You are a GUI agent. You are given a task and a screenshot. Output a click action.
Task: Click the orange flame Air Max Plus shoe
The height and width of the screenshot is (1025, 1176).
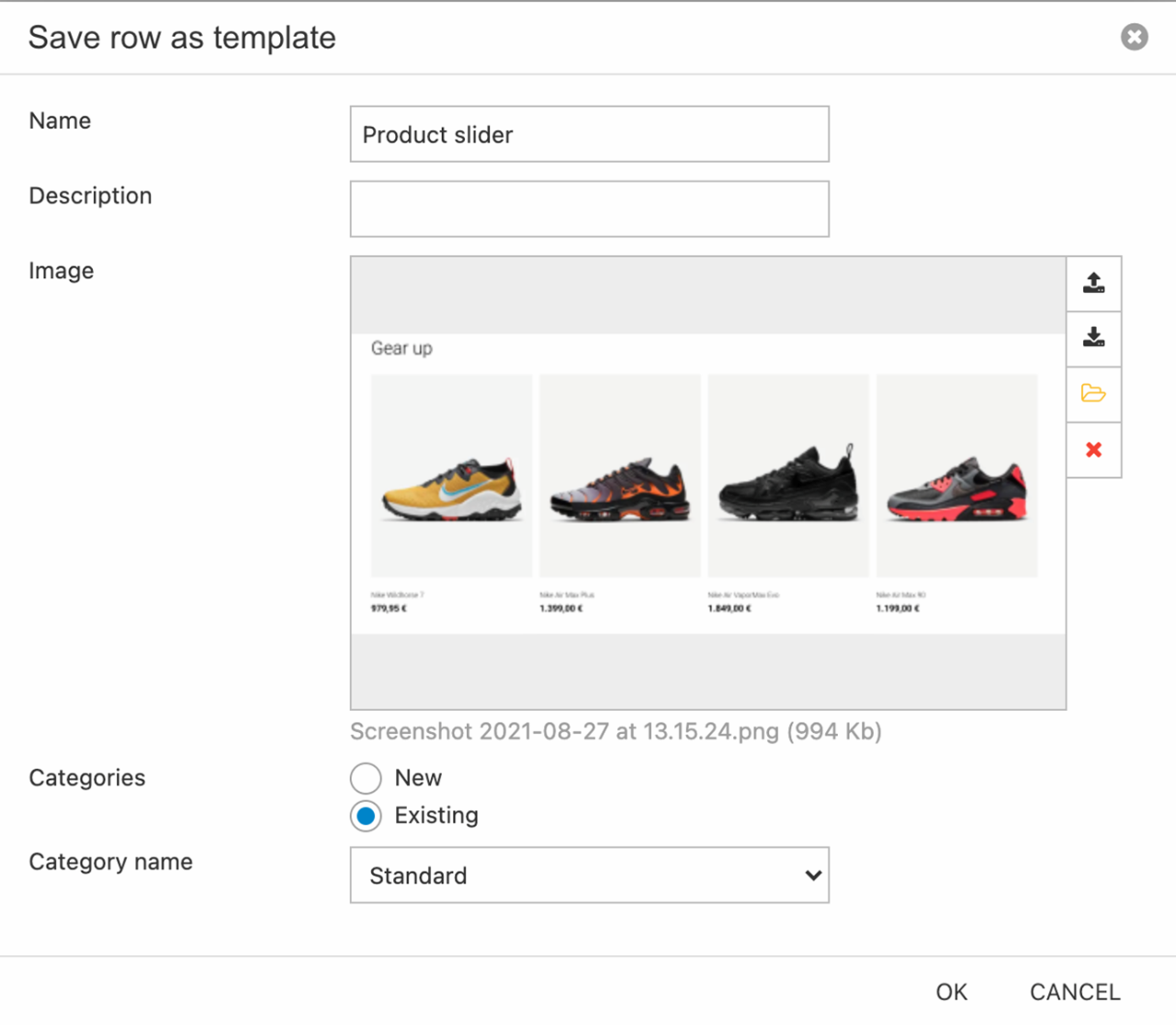coord(620,490)
